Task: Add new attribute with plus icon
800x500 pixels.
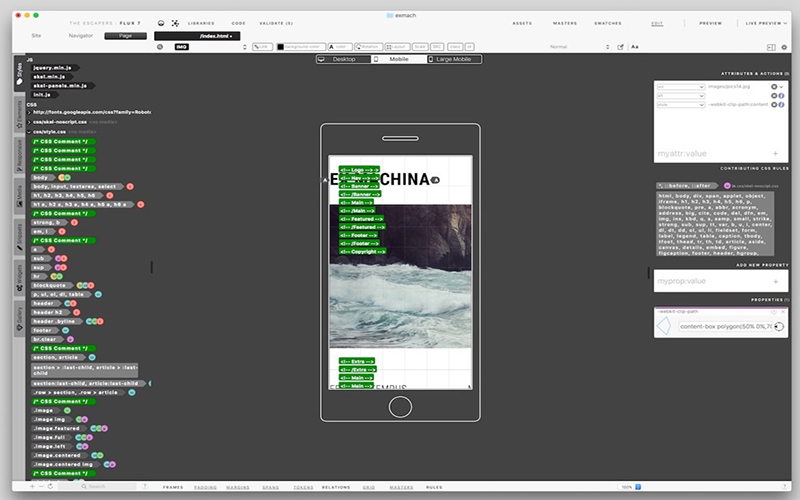Action: point(776,154)
